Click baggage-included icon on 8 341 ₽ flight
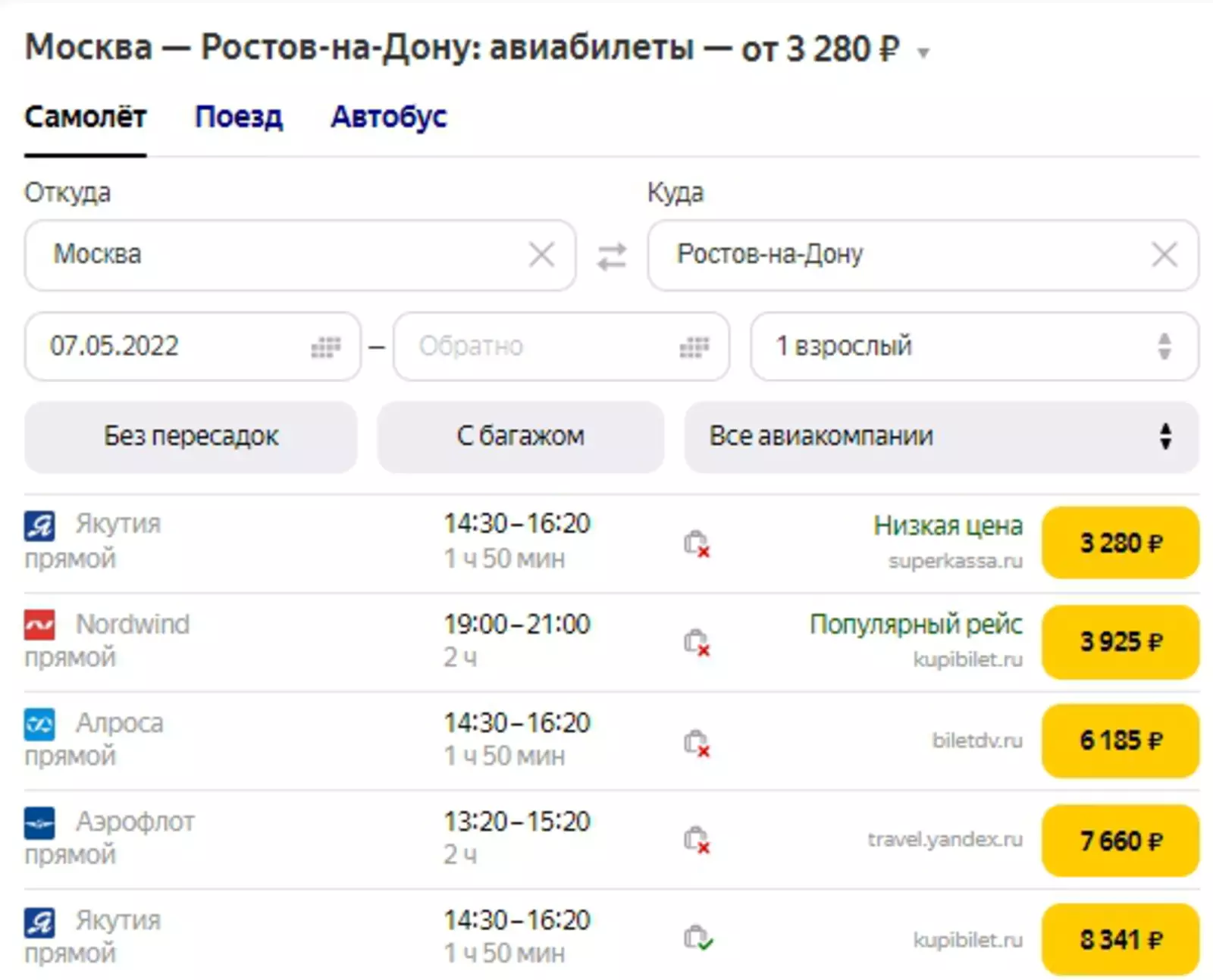The image size is (1213, 980). (x=697, y=938)
